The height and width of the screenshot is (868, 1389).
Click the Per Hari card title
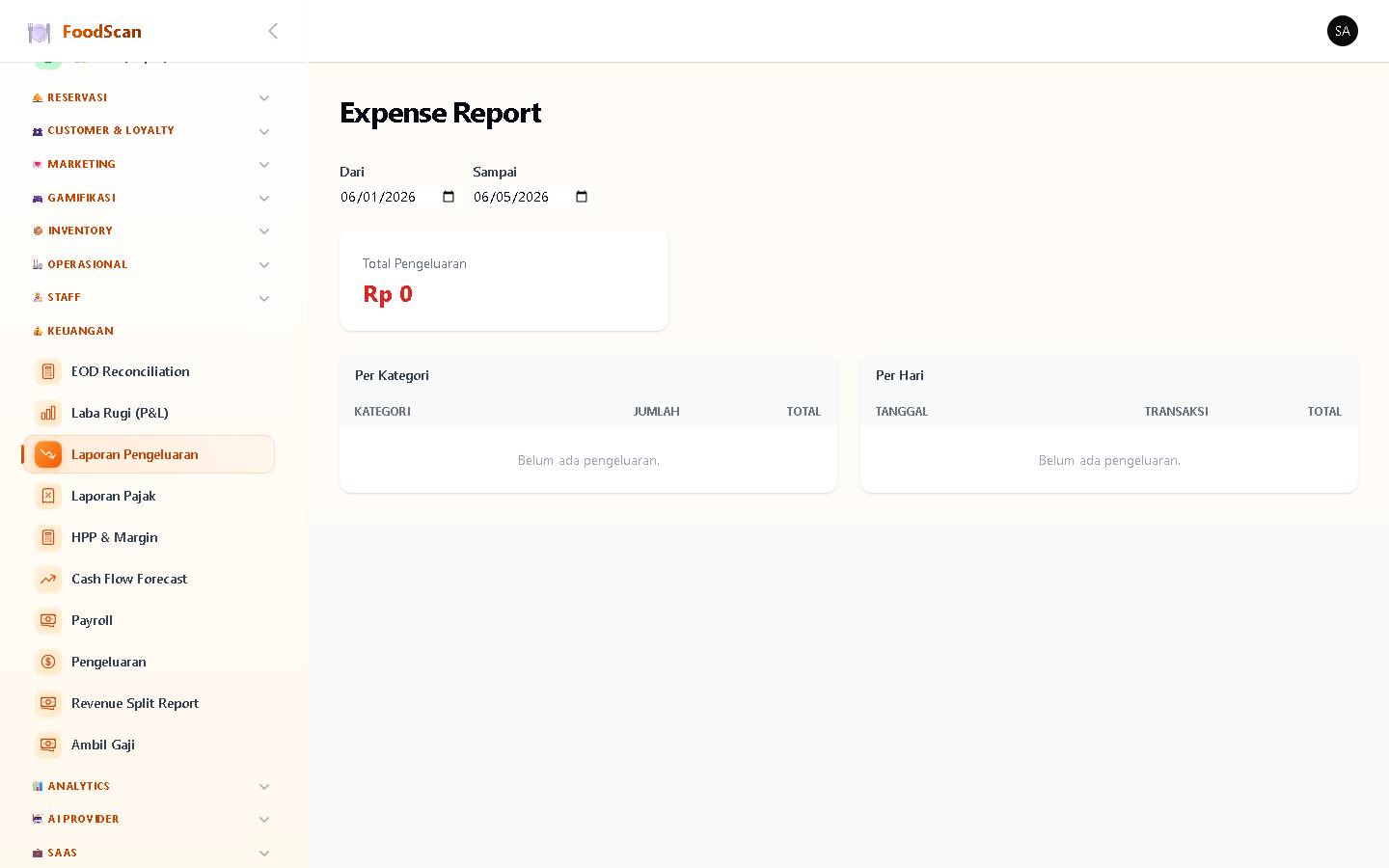coord(900,375)
